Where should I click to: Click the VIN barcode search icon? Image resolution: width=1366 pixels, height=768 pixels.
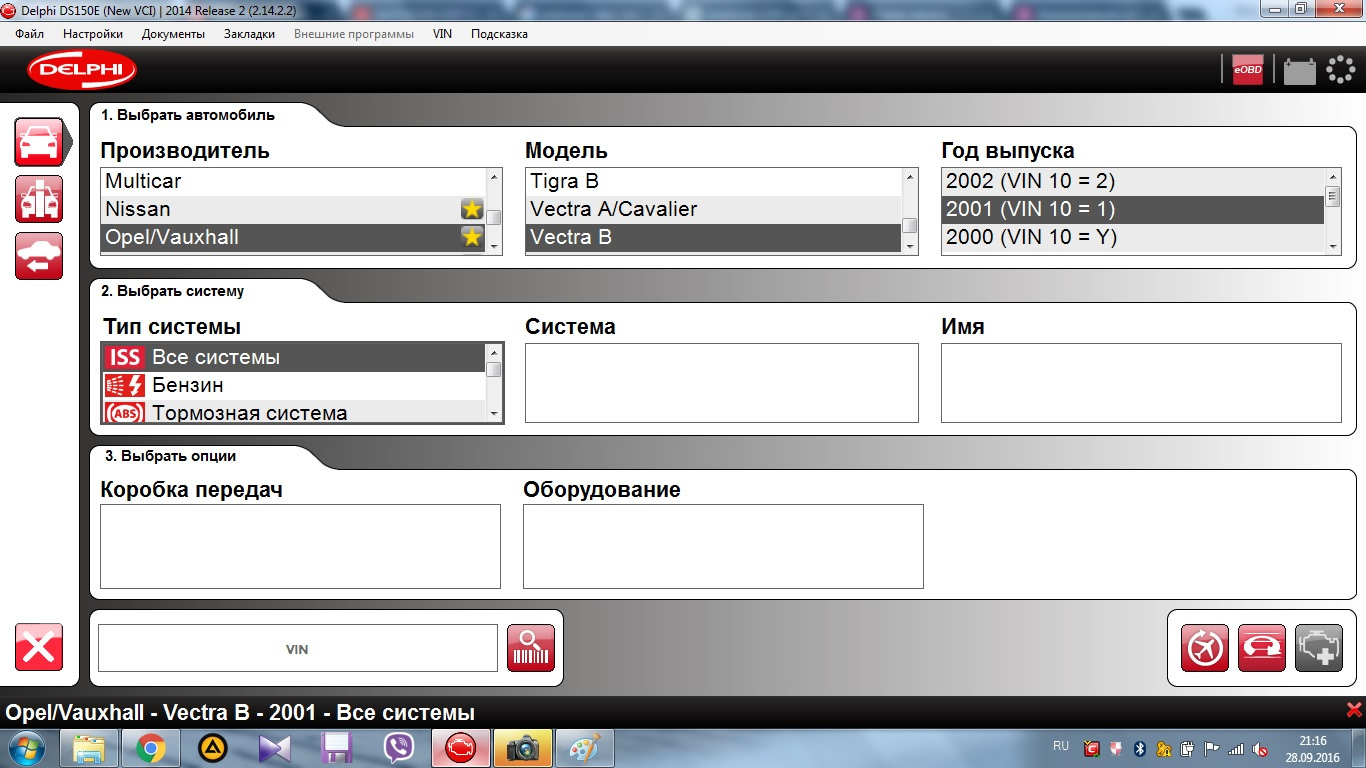click(x=531, y=648)
